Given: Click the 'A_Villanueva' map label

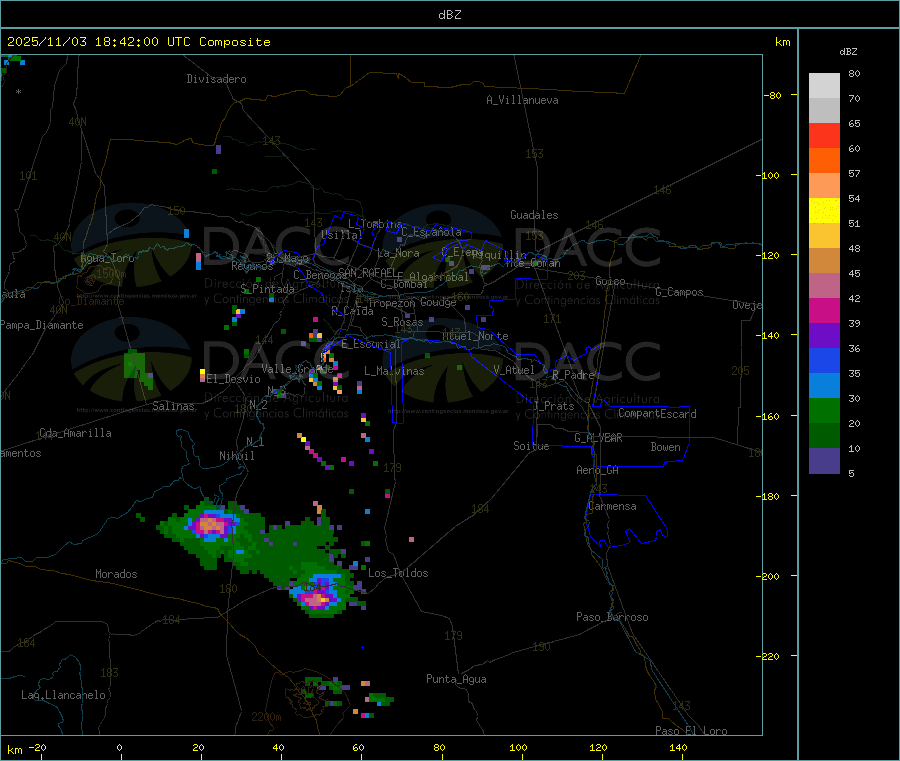Looking at the screenshot, I should 522,100.
